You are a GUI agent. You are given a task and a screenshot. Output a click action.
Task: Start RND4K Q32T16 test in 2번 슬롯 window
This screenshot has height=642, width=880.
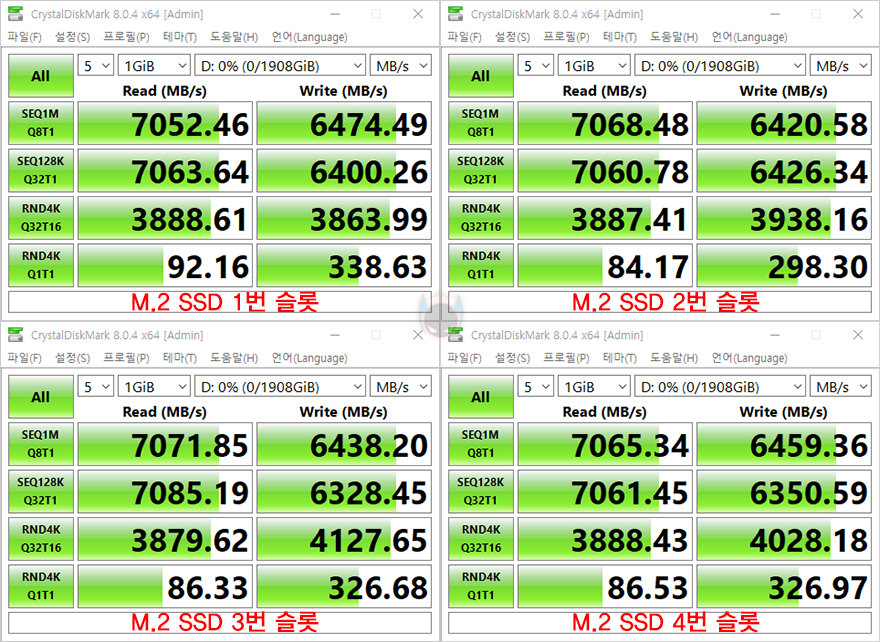coord(480,218)
